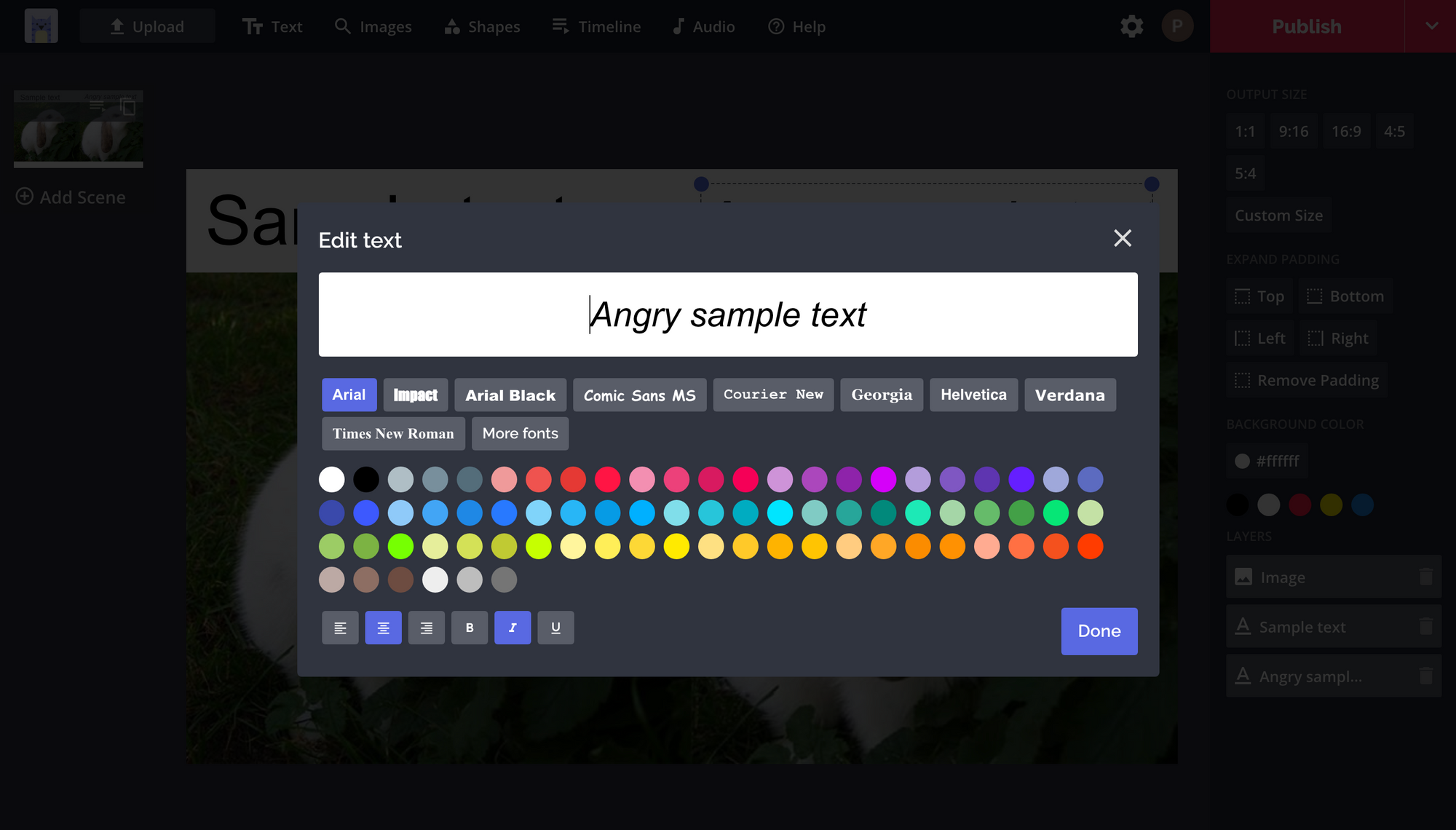The image size is (1456, 830).
Task: Click the duplicate scene icon on thumbnail
Action: [128, 108]
